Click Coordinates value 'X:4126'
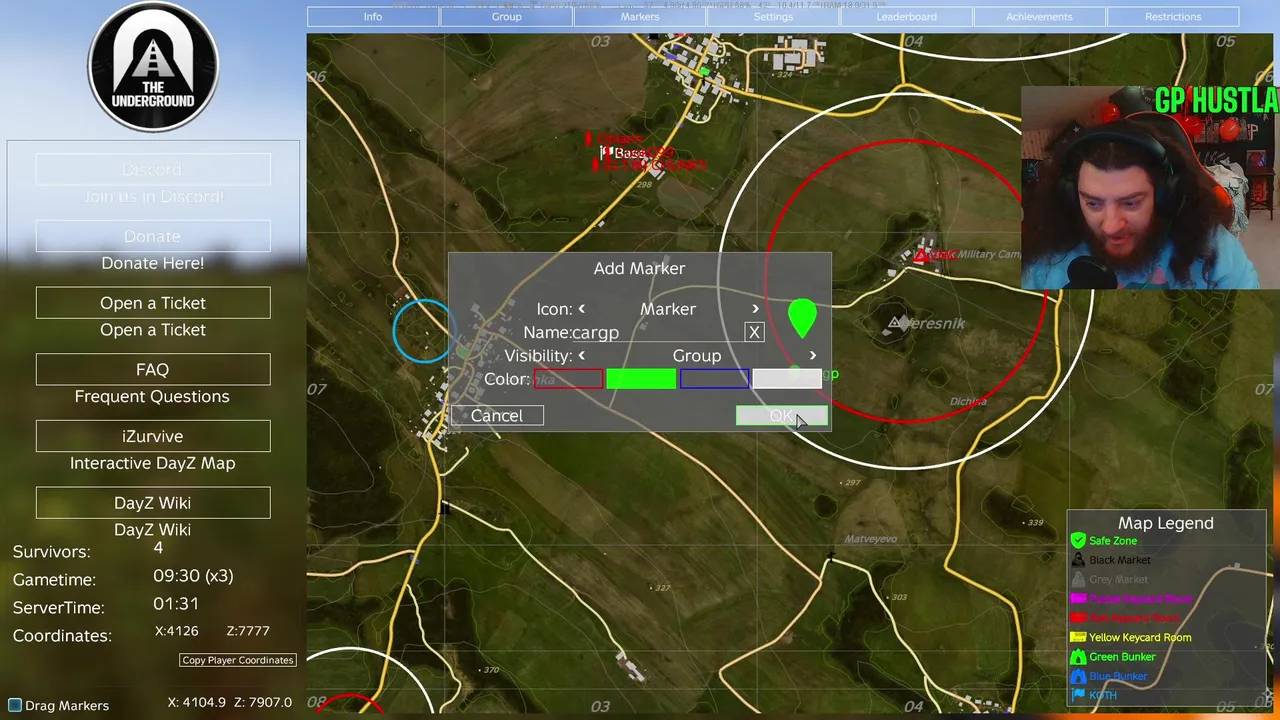This screenshot has width=1280, height=720. click(177, 631)
